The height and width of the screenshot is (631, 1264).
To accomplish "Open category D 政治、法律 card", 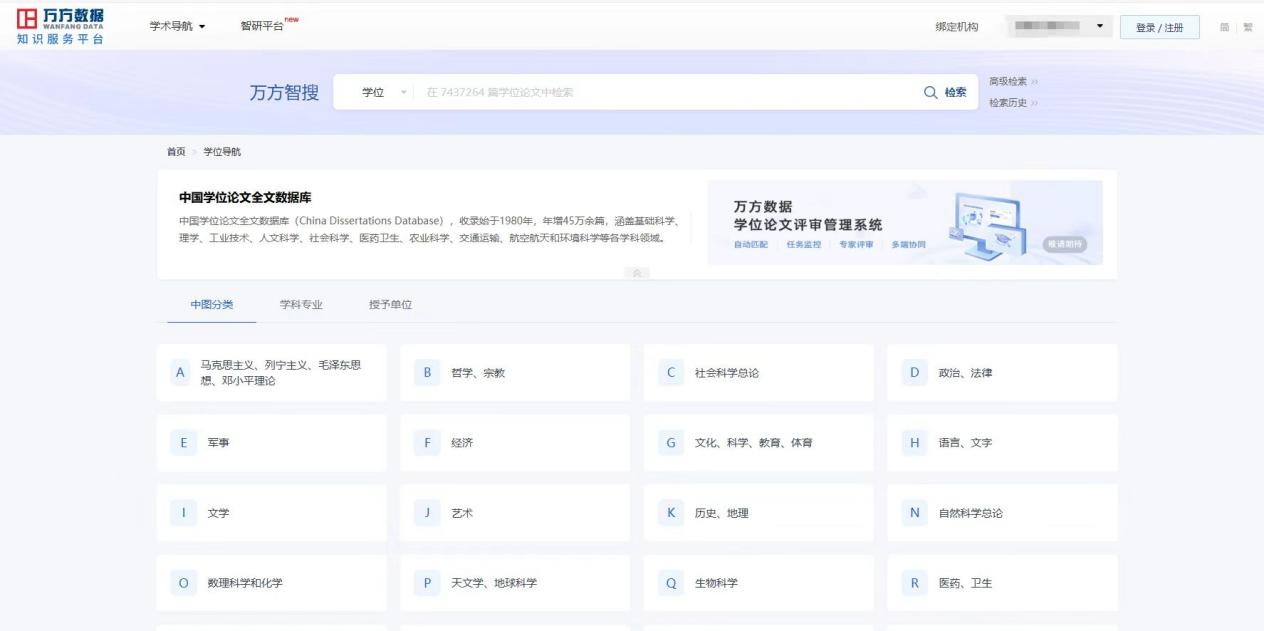I will tap(1002, 373).
